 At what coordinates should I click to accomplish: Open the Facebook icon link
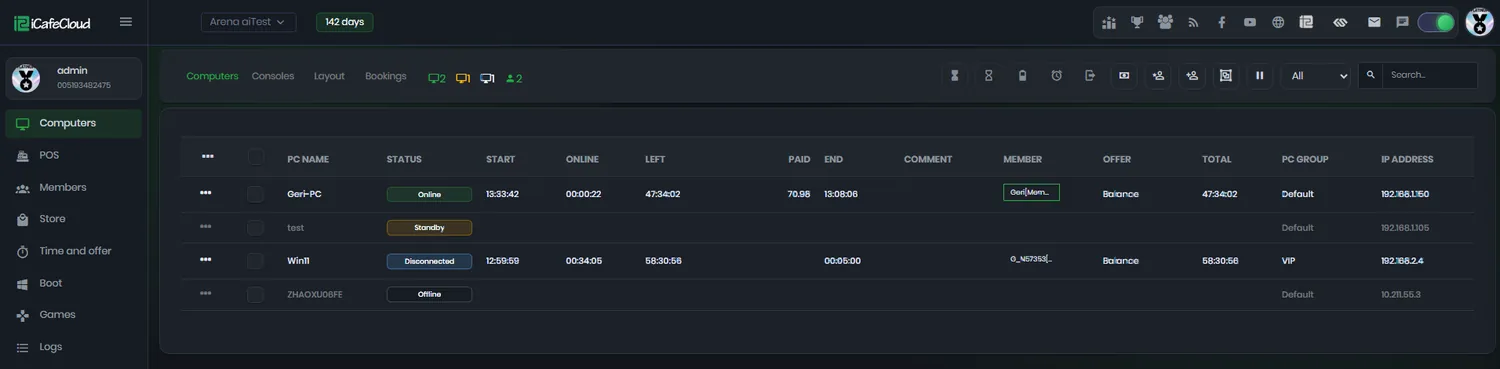coord(1222,22)
